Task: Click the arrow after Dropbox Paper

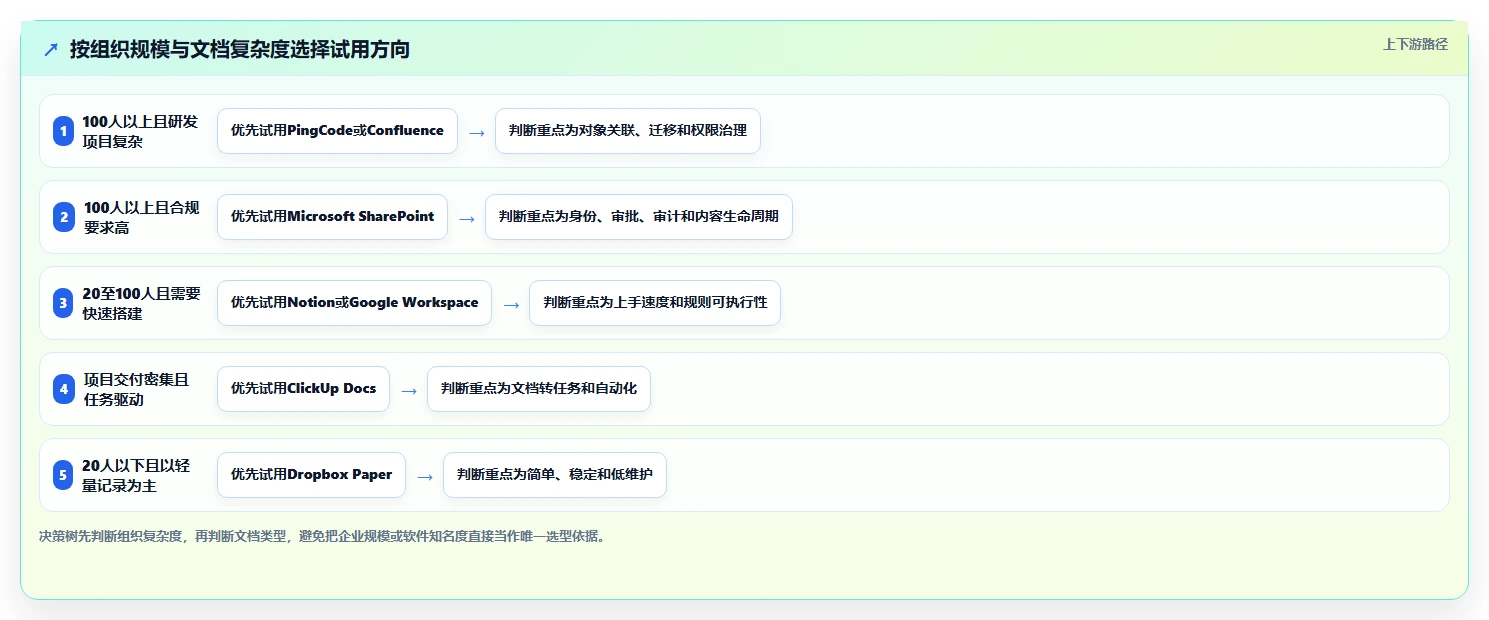Action: (425, 476)
